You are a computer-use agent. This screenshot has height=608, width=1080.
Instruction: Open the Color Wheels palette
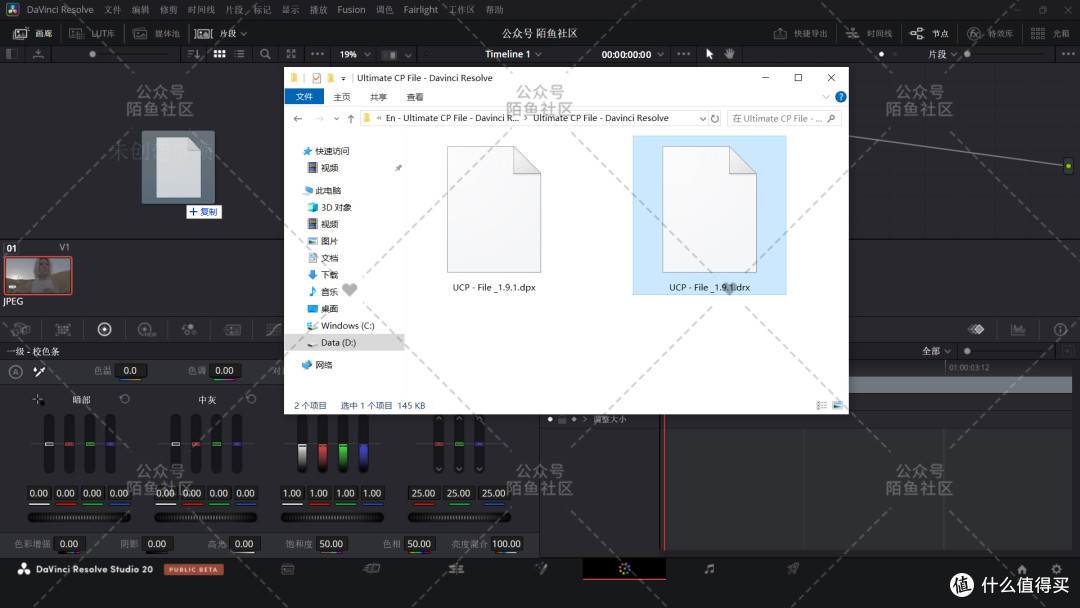(x=105, y=330)
